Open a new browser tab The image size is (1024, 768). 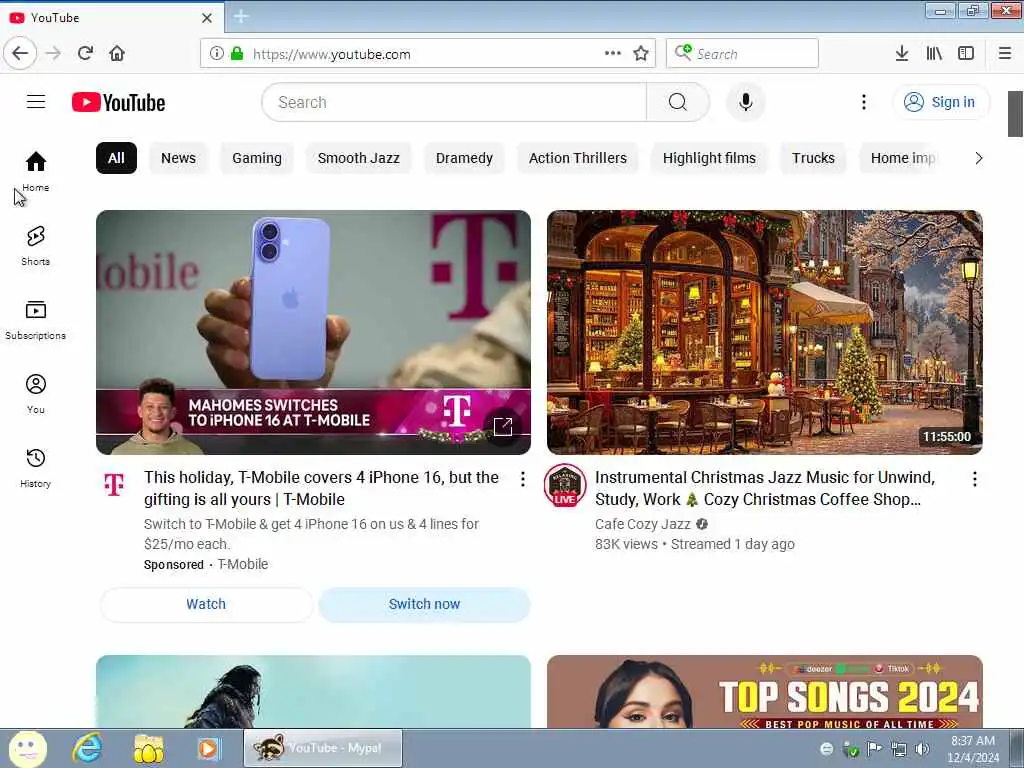pos(241,17)
